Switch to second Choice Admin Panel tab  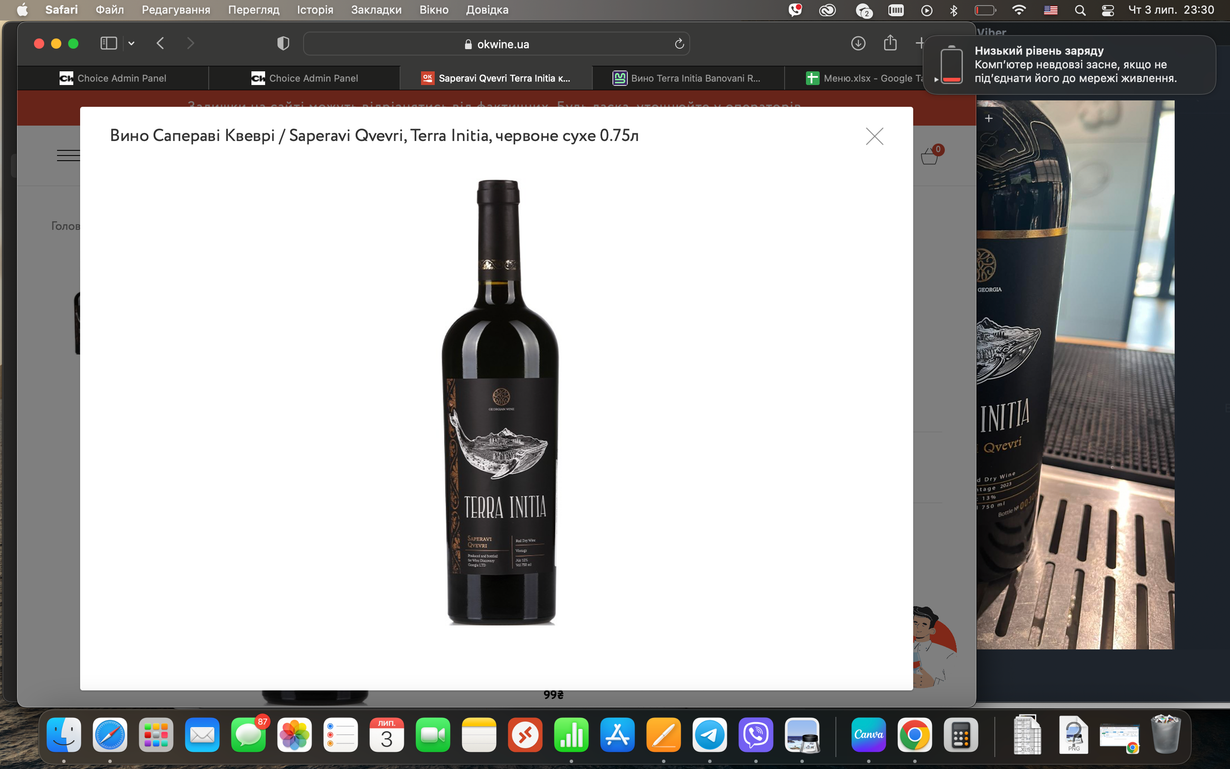click(304, 78)
